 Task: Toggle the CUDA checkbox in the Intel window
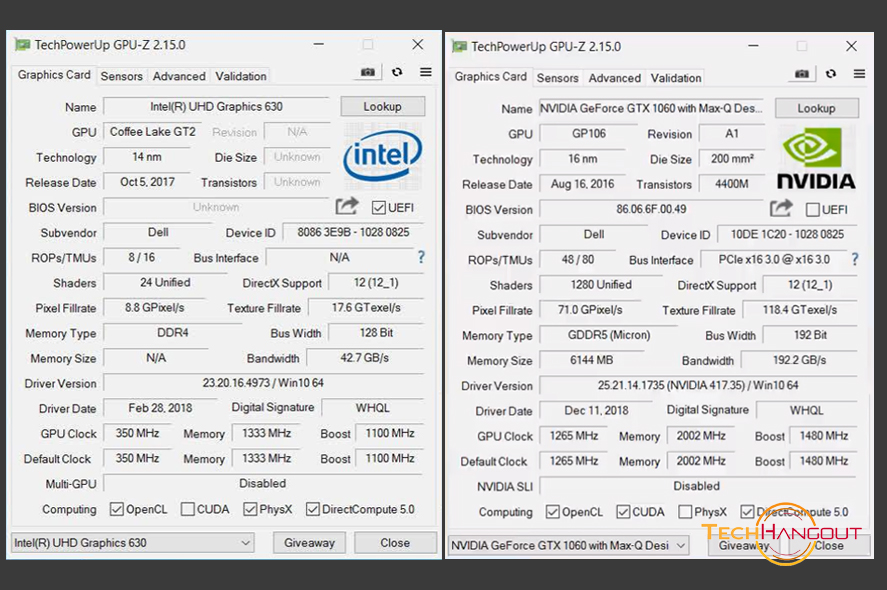pos(188,509)
